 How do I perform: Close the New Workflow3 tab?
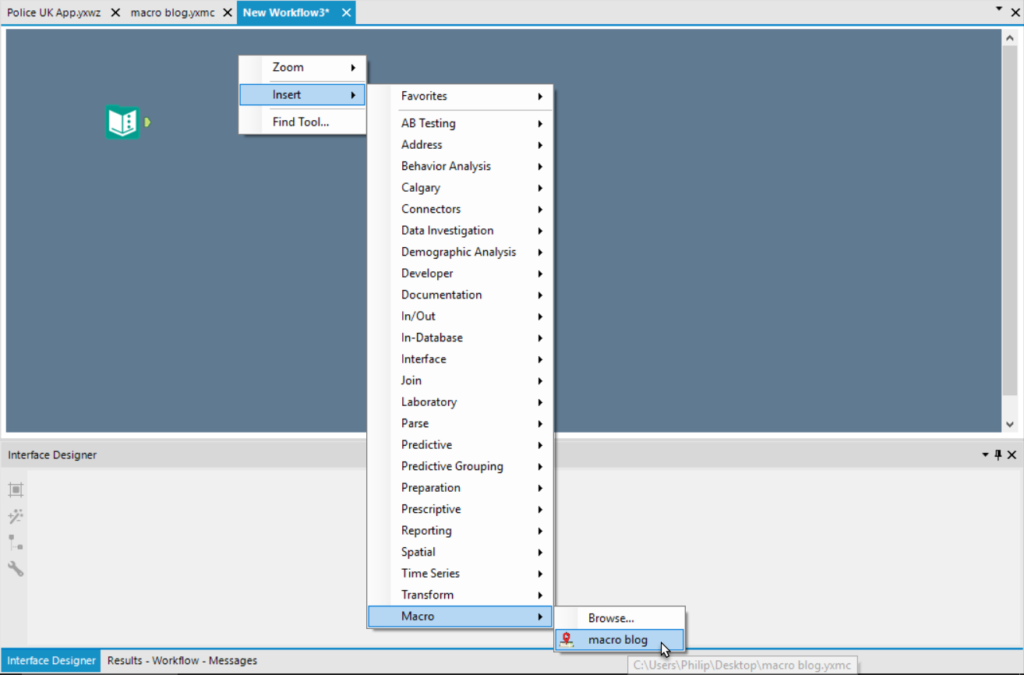[x=346, y=12]
